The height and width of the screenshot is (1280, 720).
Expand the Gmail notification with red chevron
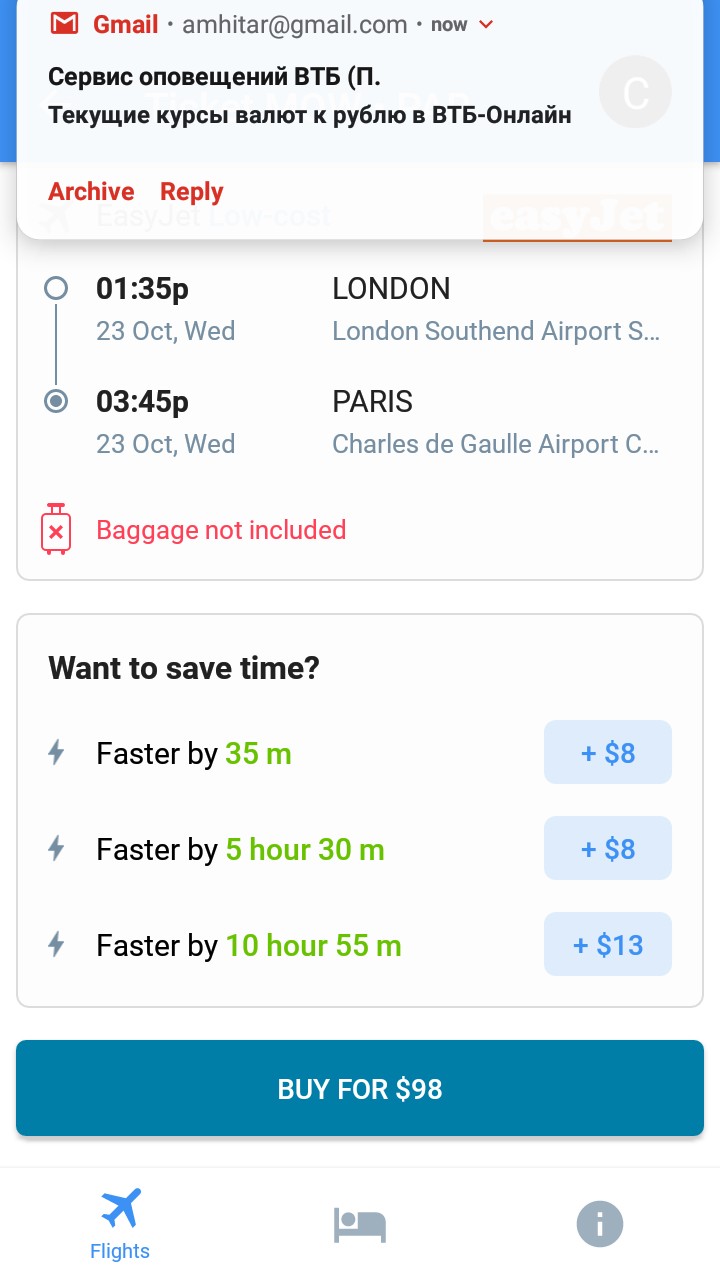click(487, 24)
